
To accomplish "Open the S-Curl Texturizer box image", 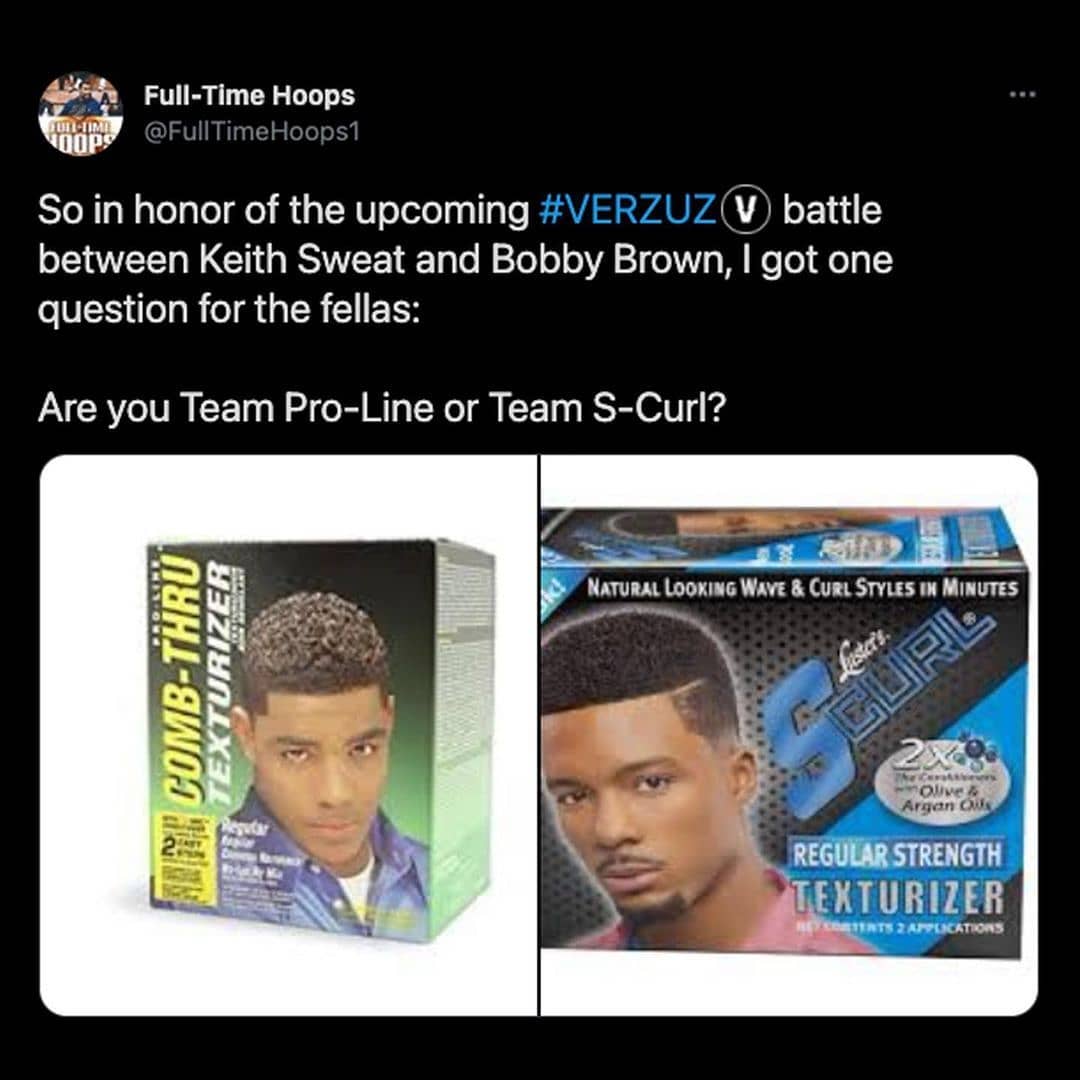I will coord(789,735).
